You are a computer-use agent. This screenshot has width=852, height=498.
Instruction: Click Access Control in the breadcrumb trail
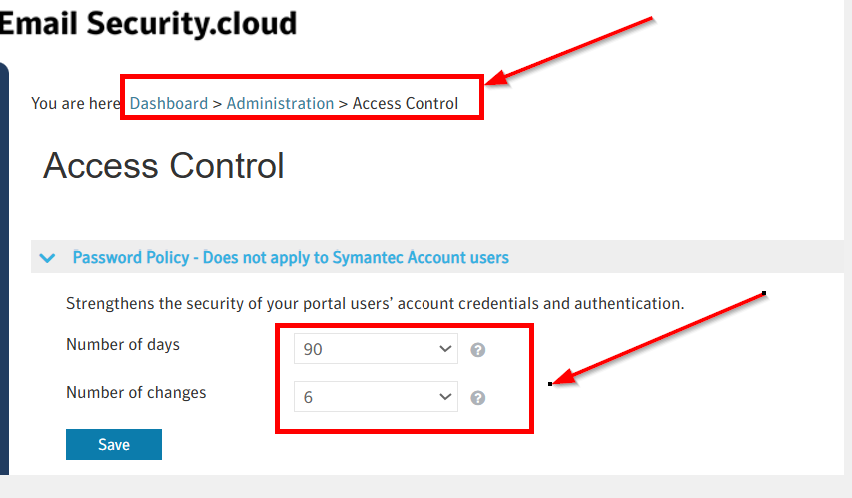[405, 103]
